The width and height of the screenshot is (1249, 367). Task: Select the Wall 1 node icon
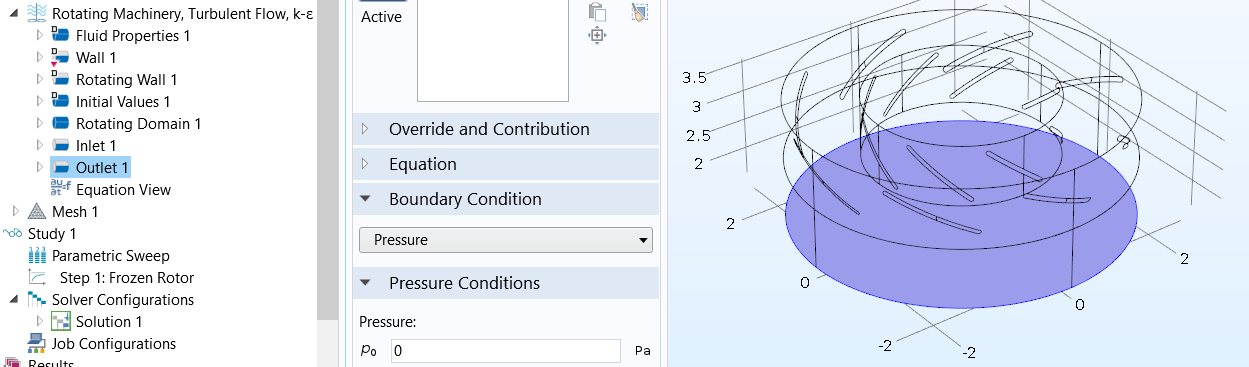tap(60, 58)
